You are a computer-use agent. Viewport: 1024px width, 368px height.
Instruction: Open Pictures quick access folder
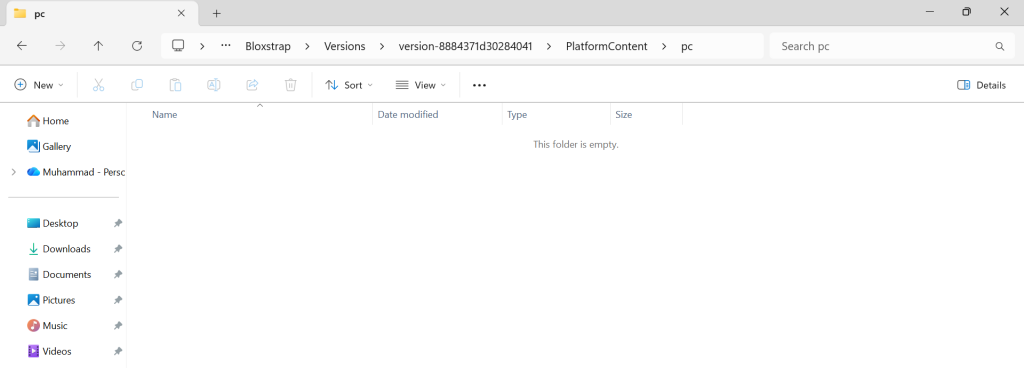[x=51, y=300]
